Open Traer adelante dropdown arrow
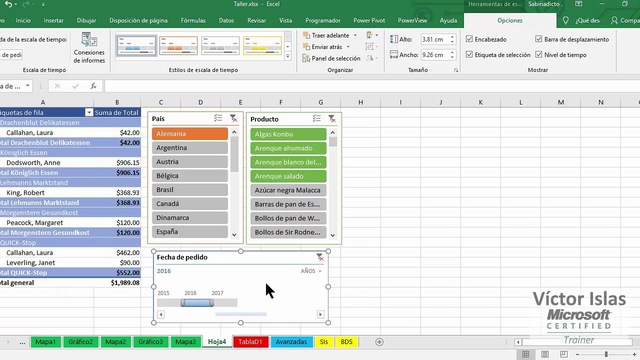 (355, 36)
